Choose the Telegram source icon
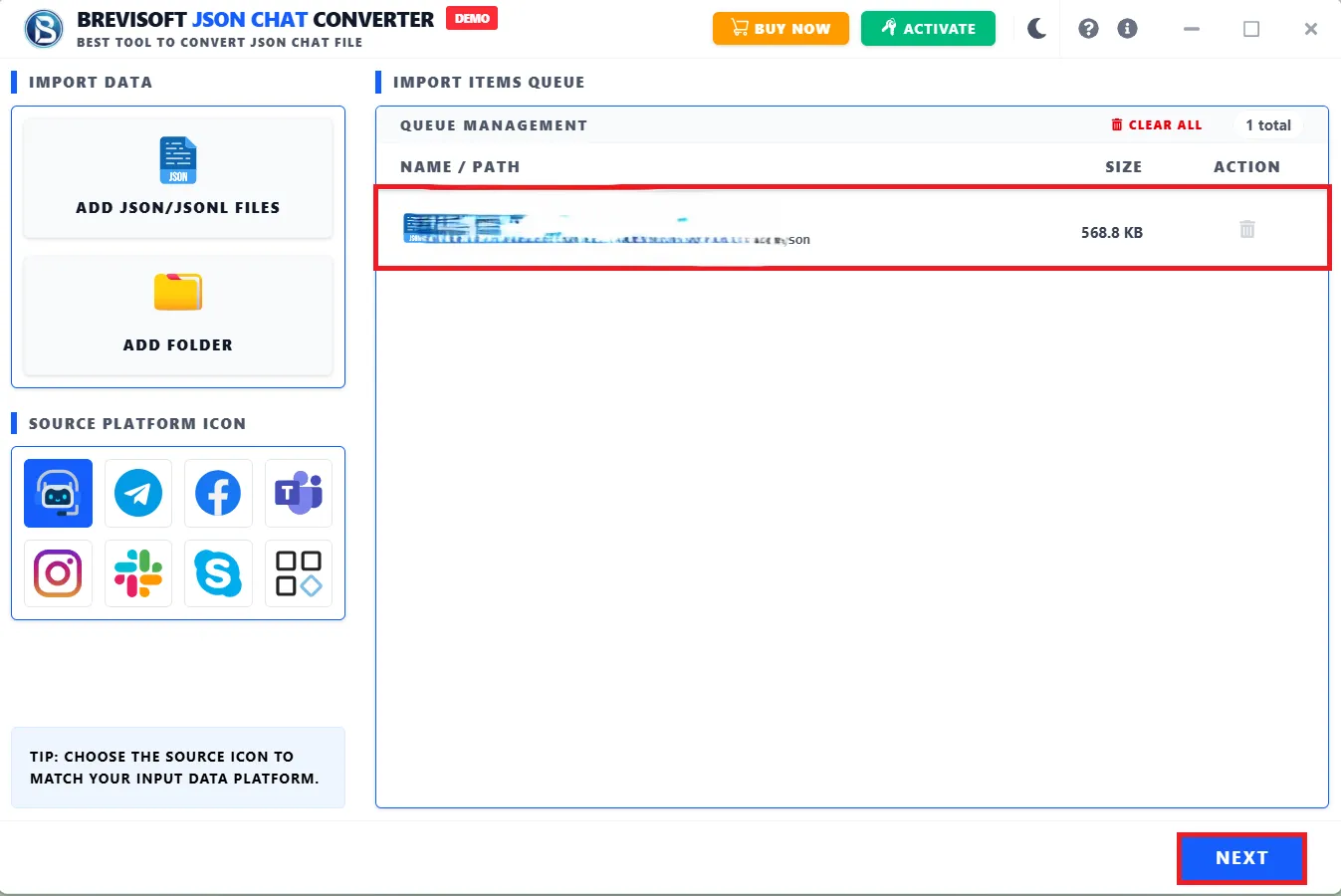The image size is (1341, 896). [138, 493]
